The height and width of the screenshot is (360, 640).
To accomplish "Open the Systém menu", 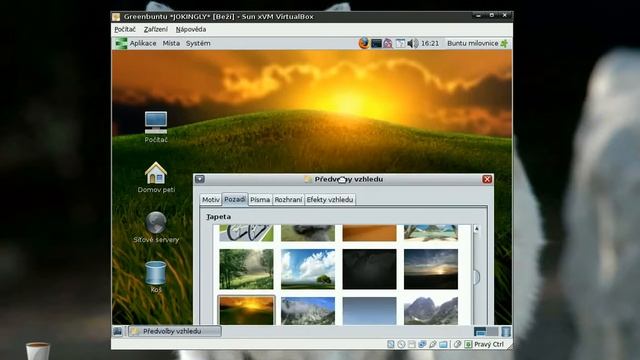I will coord(198,43).
